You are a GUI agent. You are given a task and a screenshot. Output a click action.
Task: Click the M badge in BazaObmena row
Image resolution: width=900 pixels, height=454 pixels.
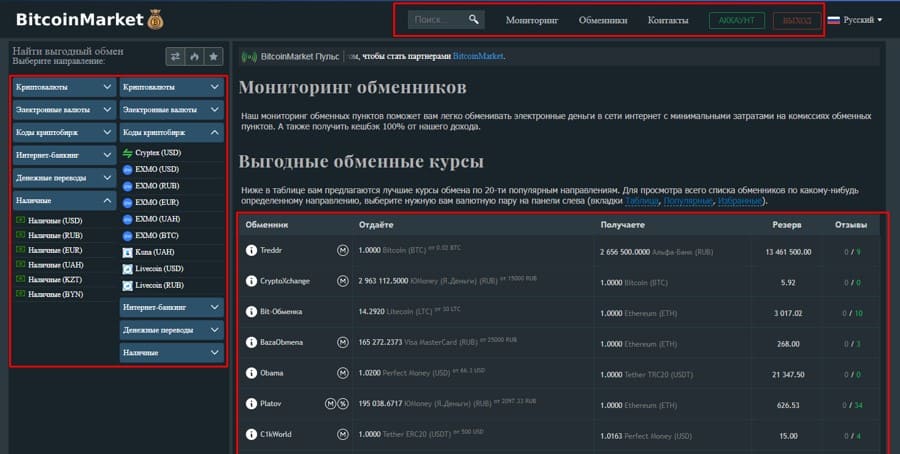pyautogui.click(x=343, y=342)
